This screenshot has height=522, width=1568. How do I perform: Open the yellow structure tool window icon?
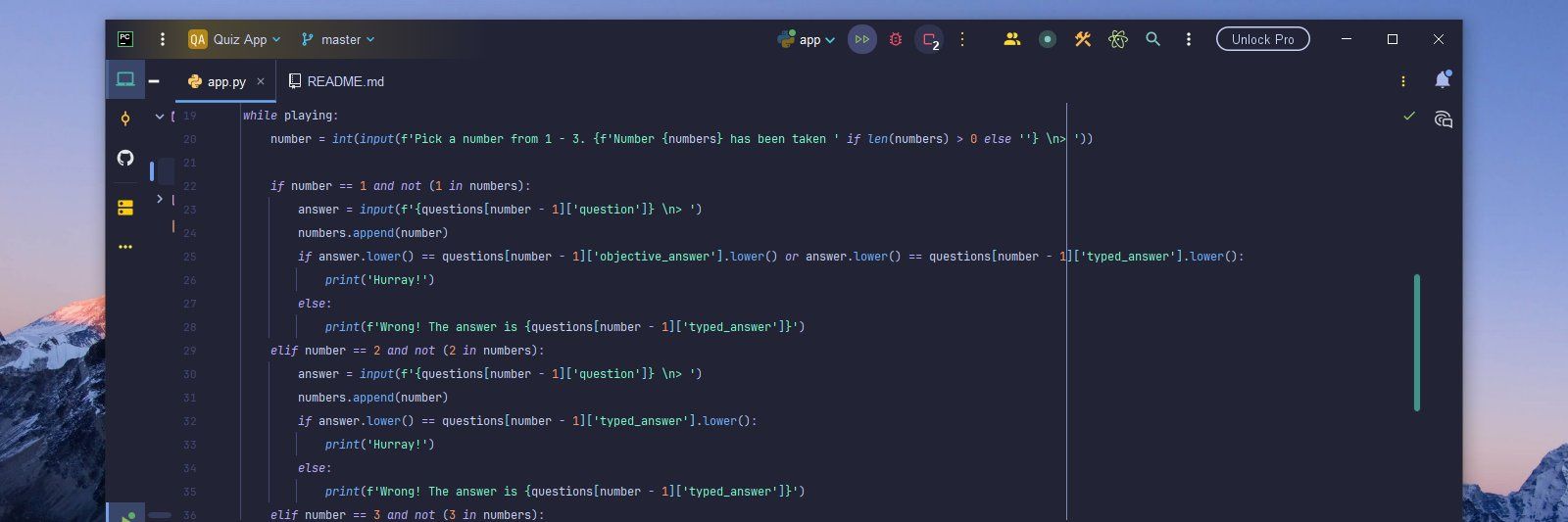(125, 208)
